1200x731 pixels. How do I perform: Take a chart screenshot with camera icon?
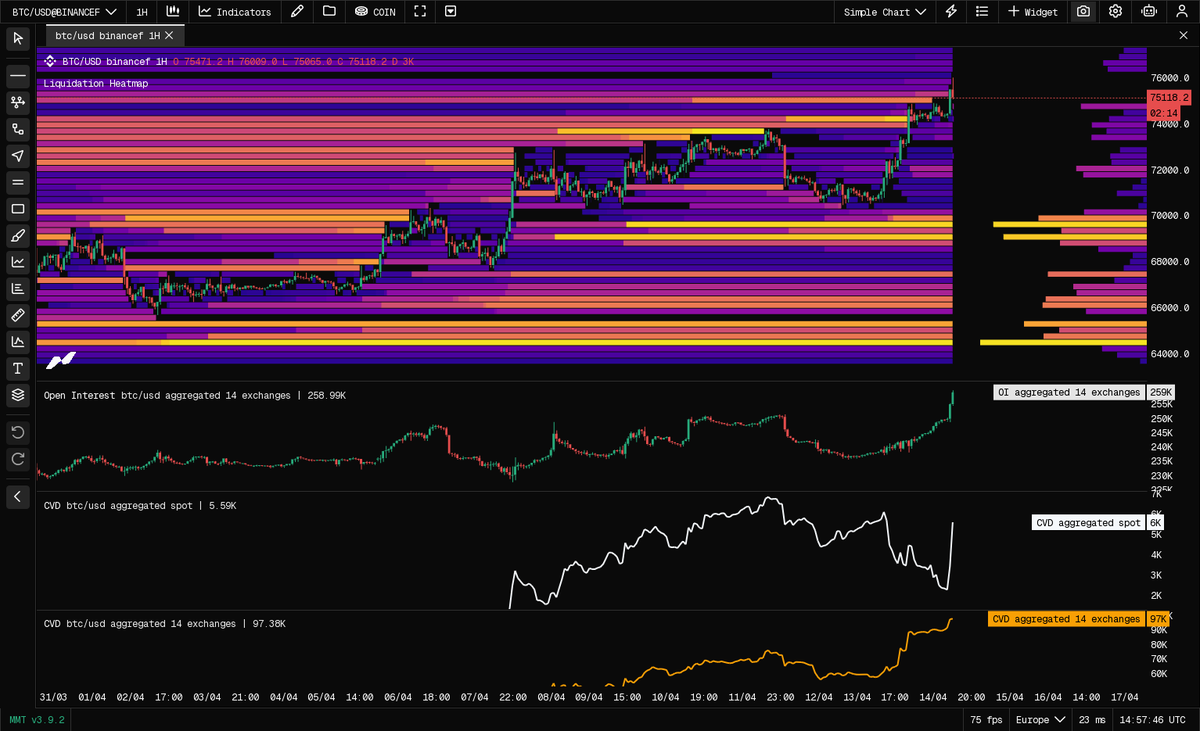point(1083,12)
